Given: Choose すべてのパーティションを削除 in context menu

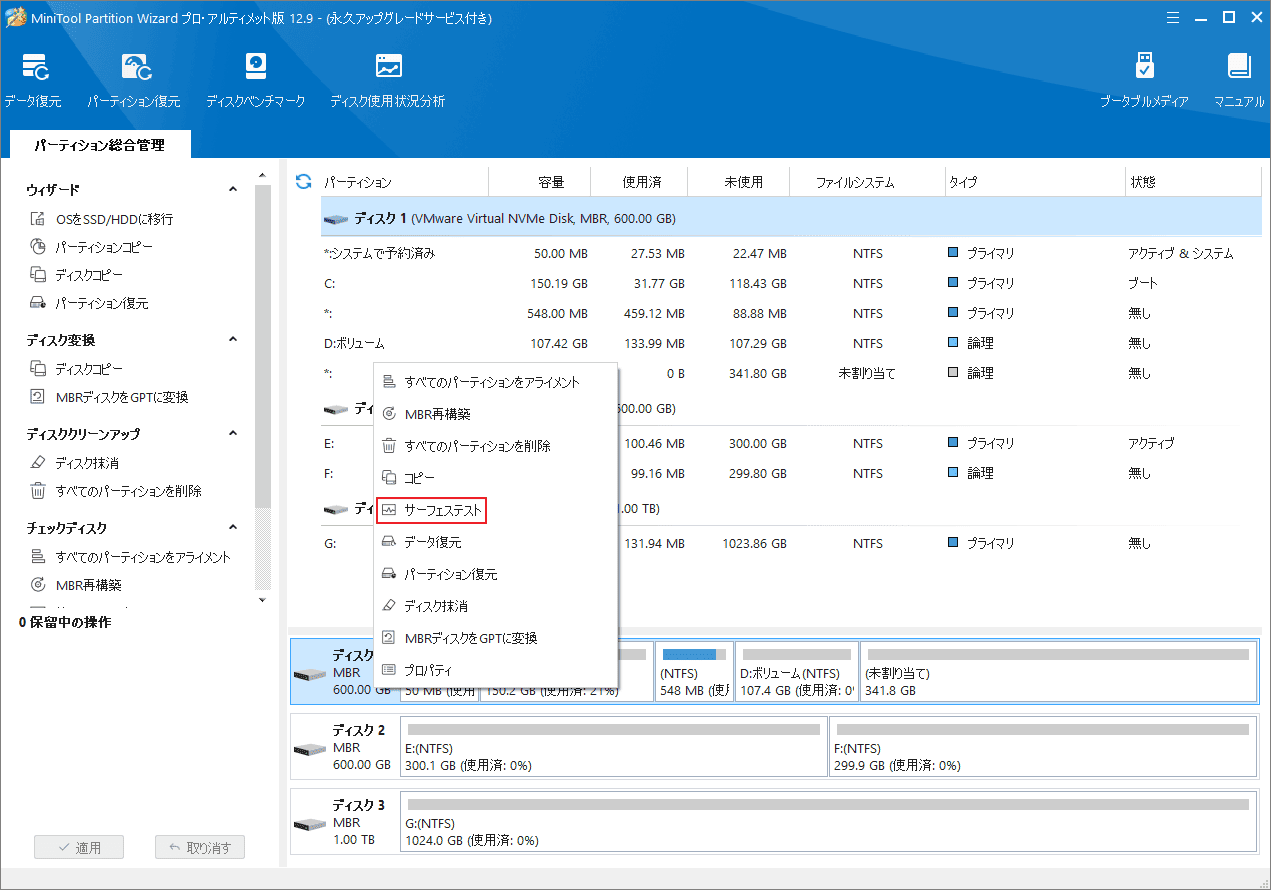Looking at the screenshot, I should 495,446.
